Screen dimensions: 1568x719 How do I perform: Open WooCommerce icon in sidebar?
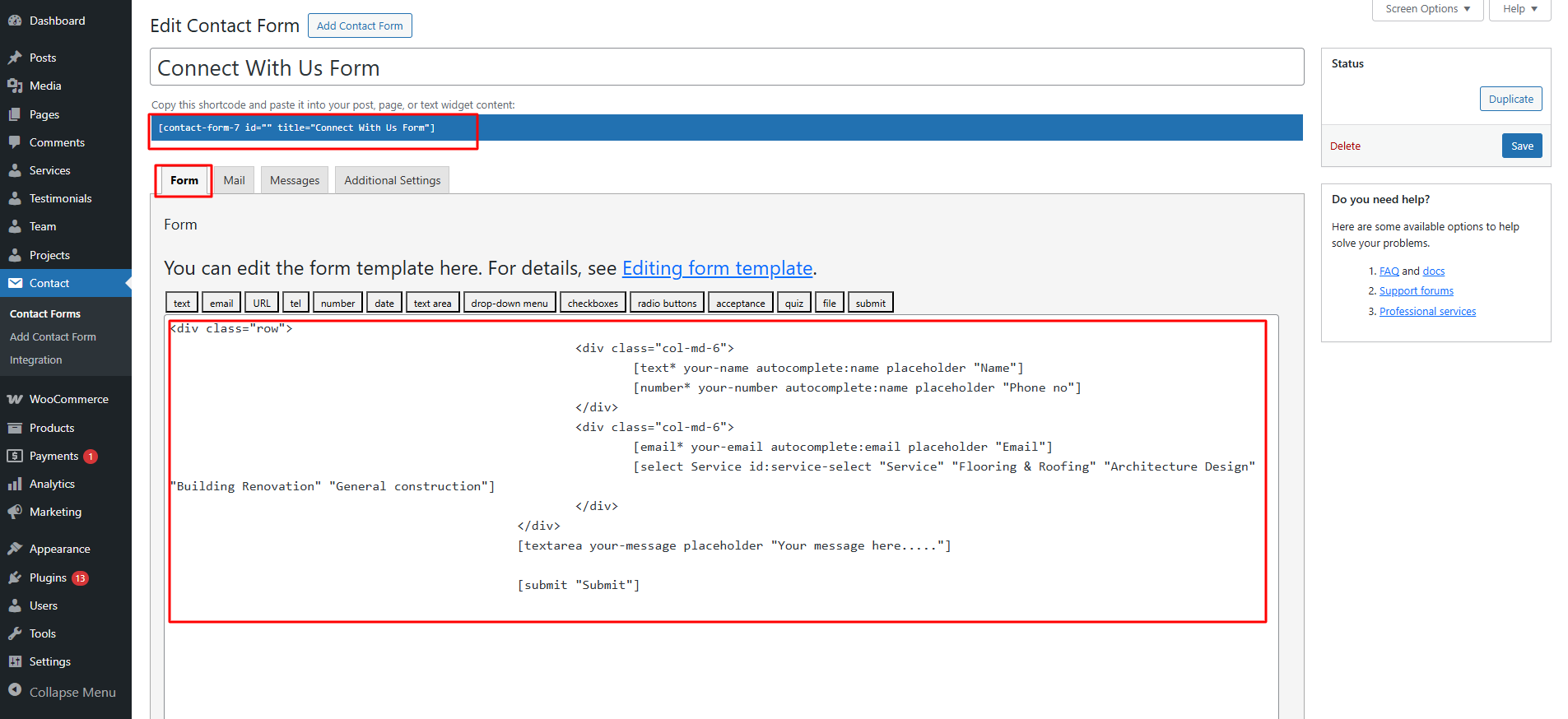[15, 399]
